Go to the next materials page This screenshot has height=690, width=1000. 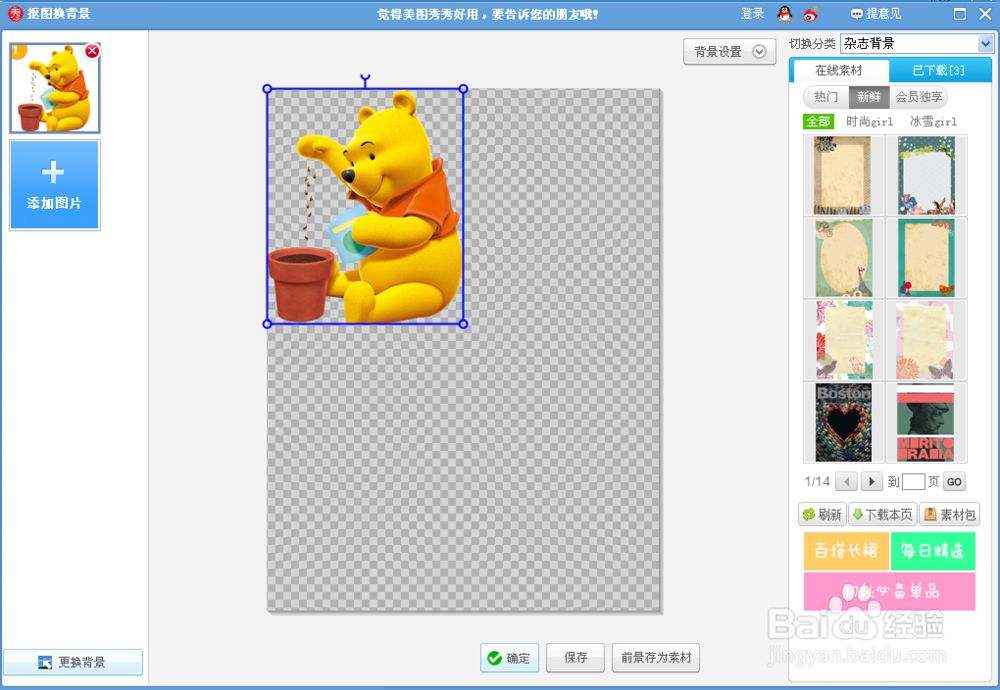(x=871, y=481)
